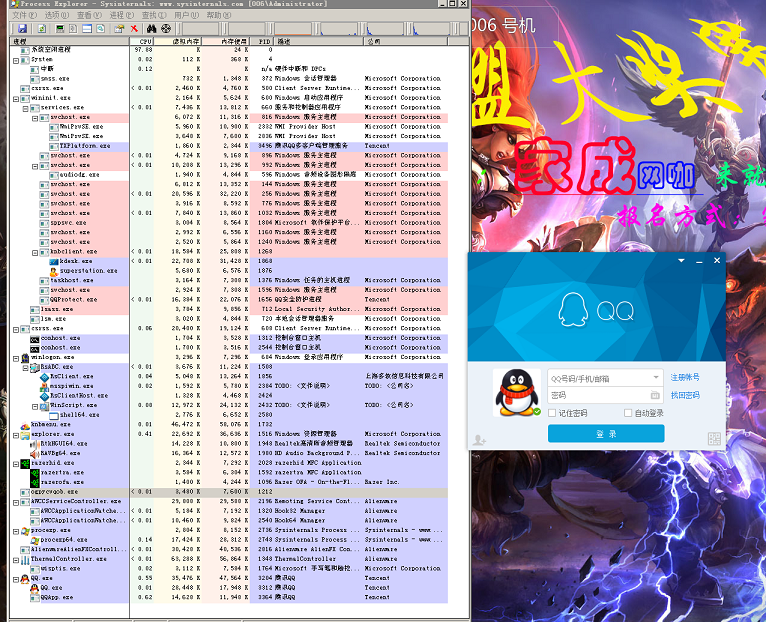766x622 pixels.
Task: Collapse the knbclient.exe tree node
Action: [x=35, y=253]
